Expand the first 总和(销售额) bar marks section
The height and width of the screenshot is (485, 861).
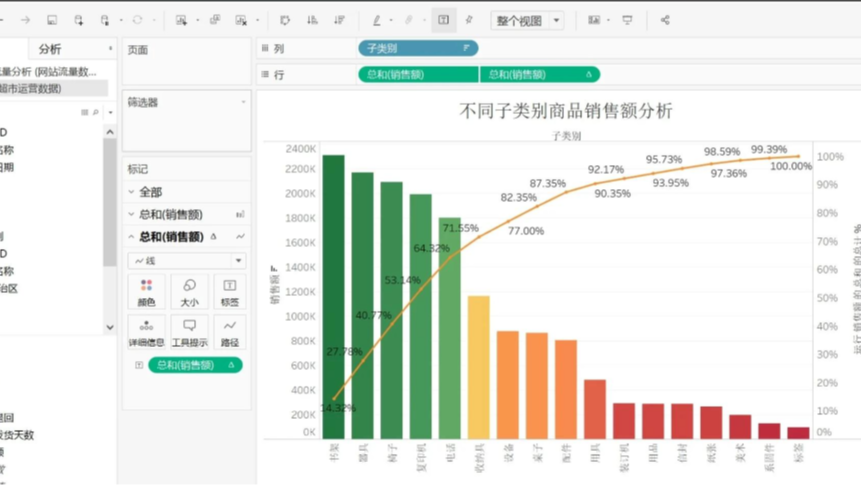tap(131, 214)
